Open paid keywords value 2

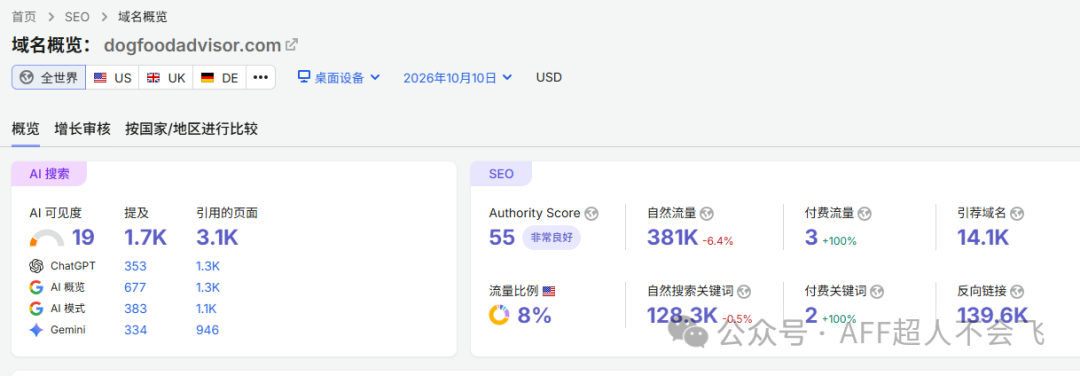811,315
